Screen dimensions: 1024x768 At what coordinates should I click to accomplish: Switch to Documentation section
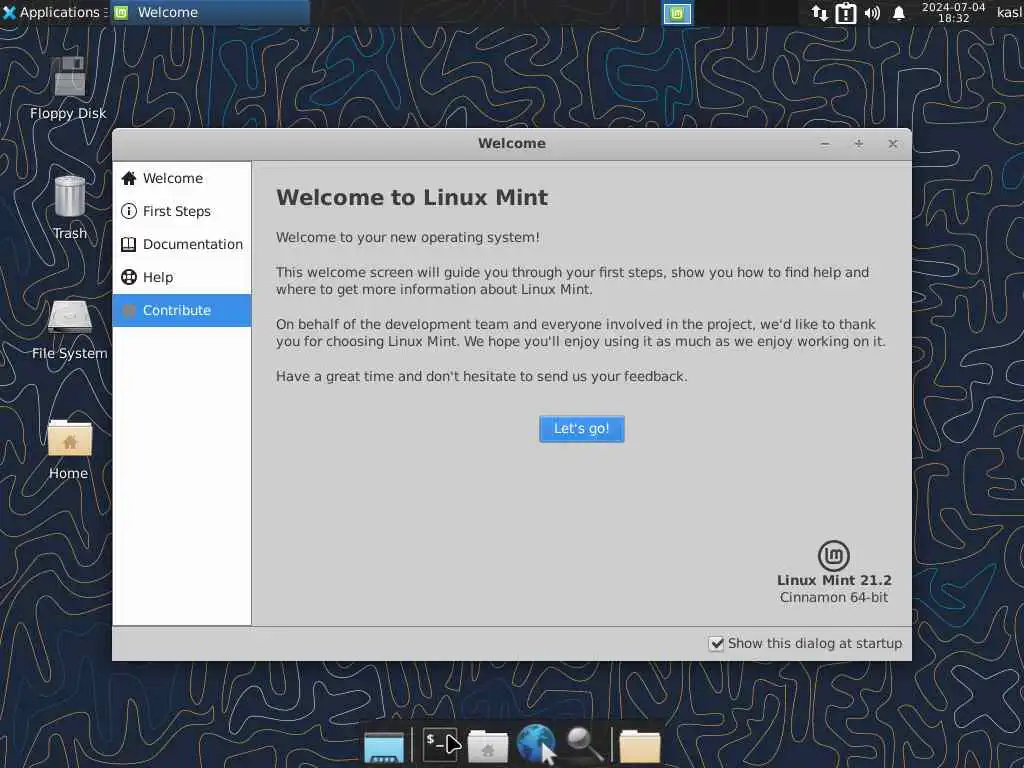pyautogui.click(x=182, y=244)
